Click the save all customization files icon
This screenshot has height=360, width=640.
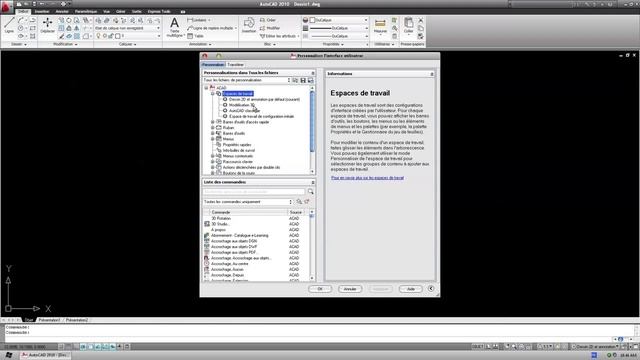(x=311, y=80)
